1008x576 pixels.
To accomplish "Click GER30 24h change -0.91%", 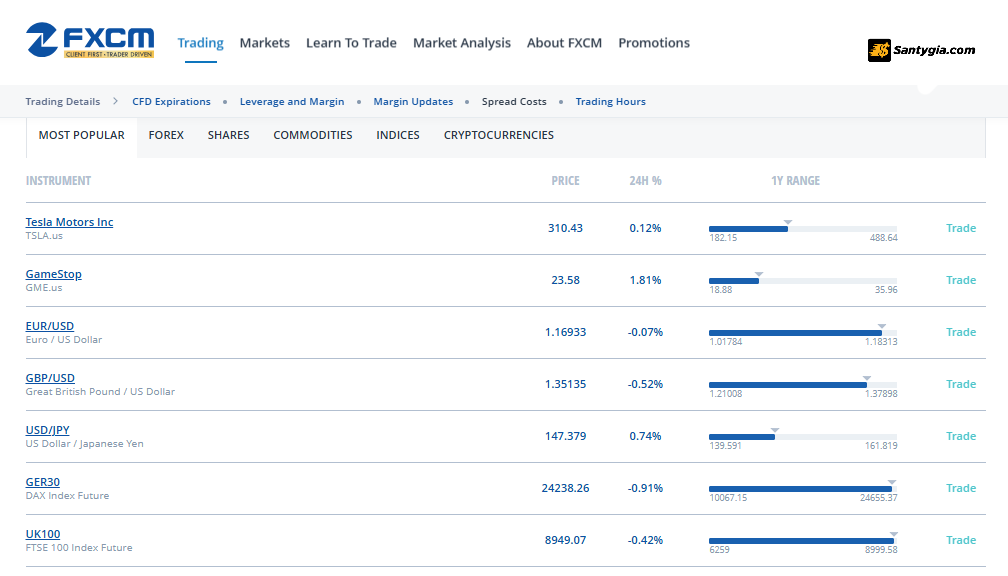I will tap(645, 489).
